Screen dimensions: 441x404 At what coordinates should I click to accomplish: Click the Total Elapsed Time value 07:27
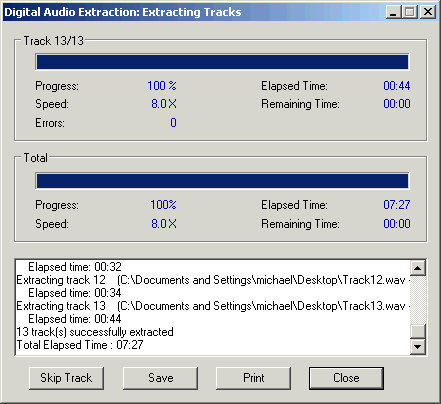(x=397, y=205)
